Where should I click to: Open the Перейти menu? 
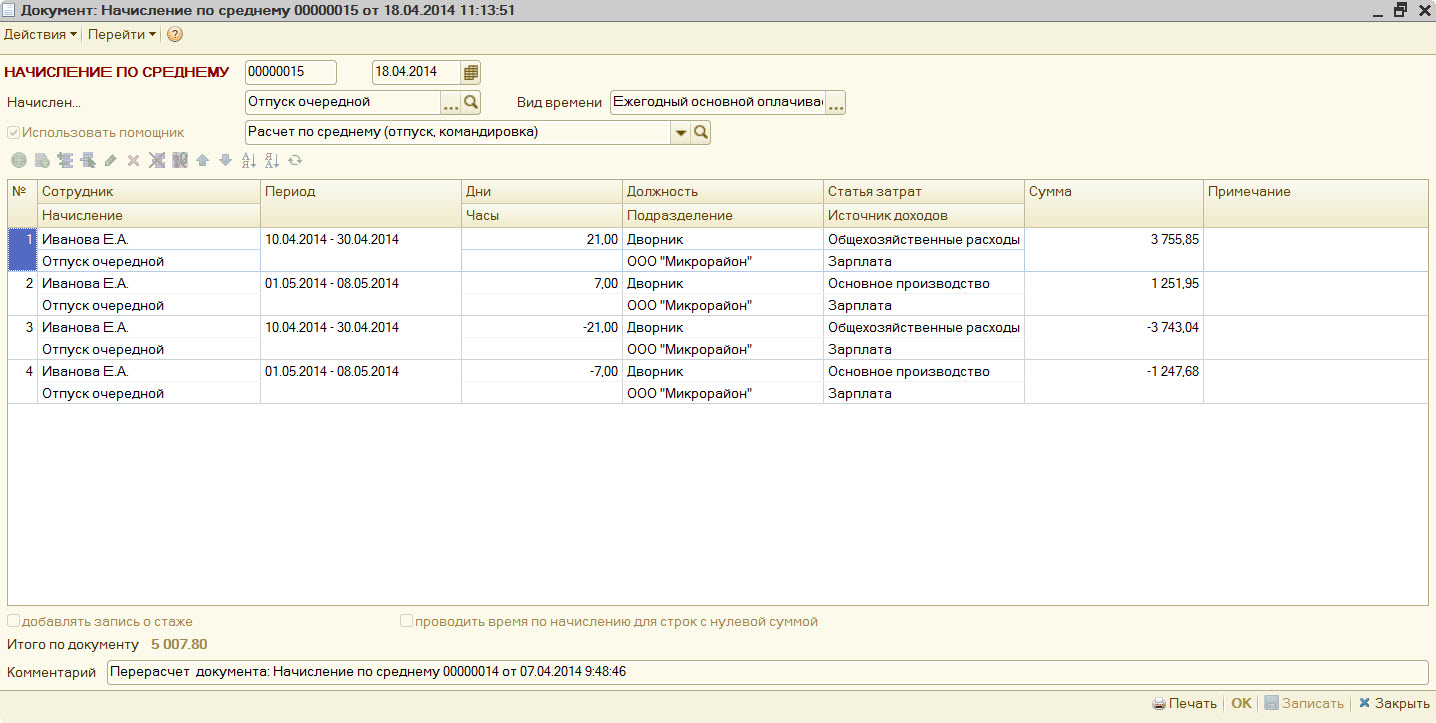click(121, 34)
